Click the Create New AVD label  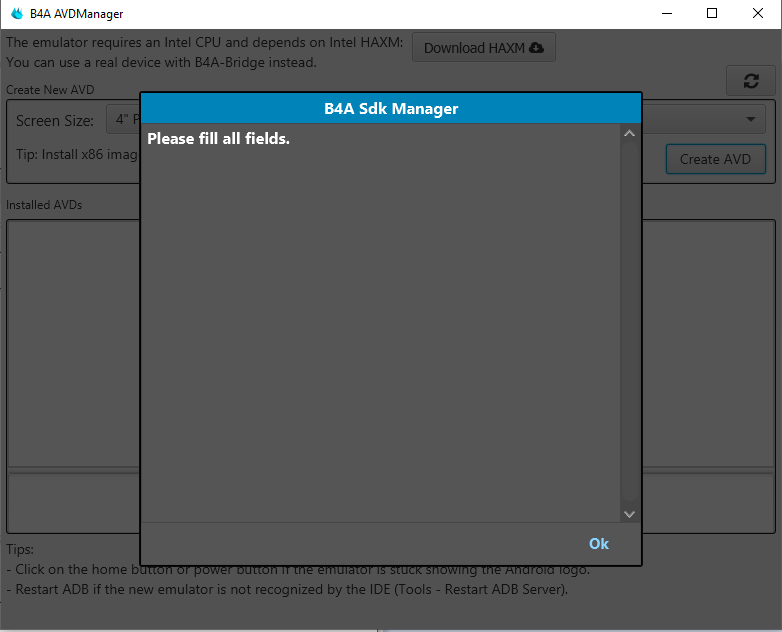click(x=50, y=90)
